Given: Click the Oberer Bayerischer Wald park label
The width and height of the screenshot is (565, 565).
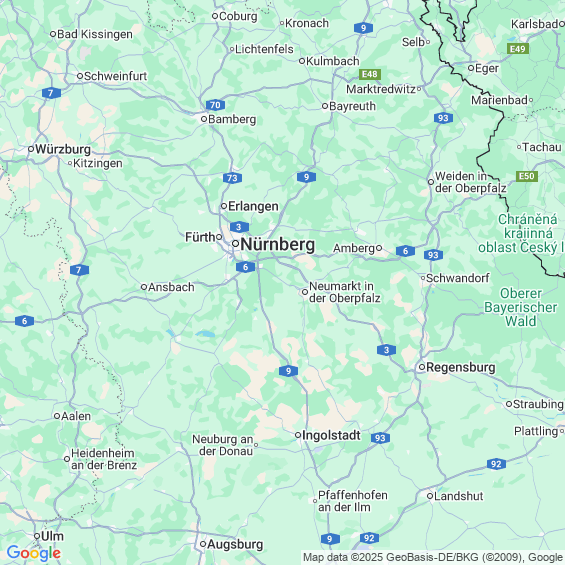Looking at the screenshot, I should [521, 307].
